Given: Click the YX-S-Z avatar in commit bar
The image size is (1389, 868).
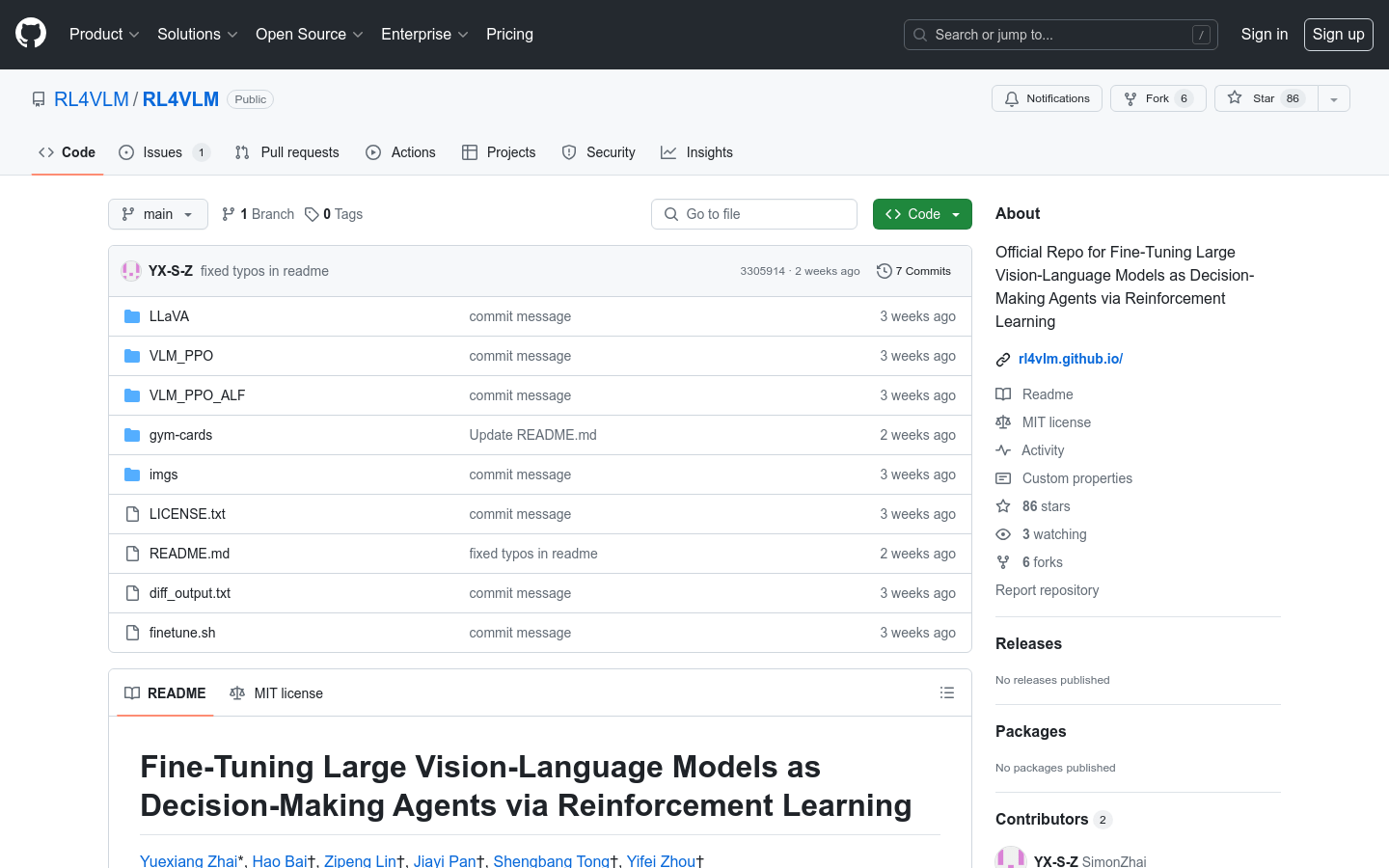Looking at the screenshot, I should click(x=131, y=271).
